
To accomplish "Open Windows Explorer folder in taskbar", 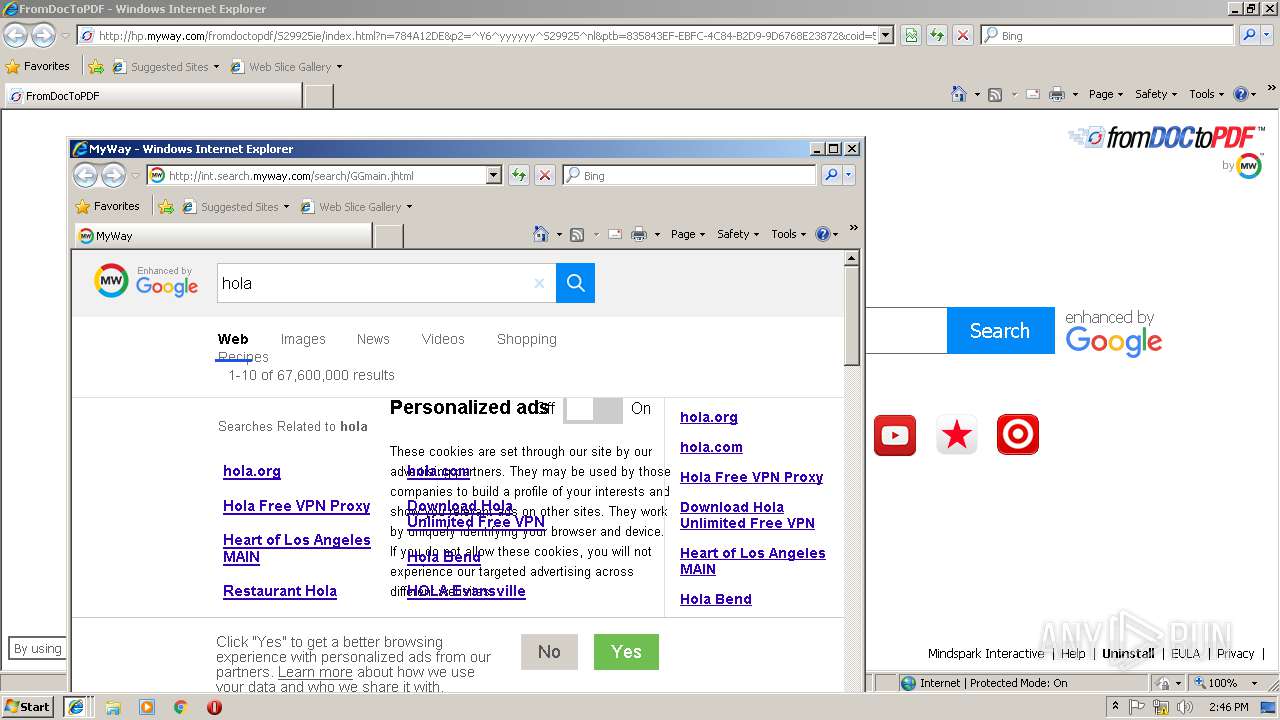I will click(113, 707).
